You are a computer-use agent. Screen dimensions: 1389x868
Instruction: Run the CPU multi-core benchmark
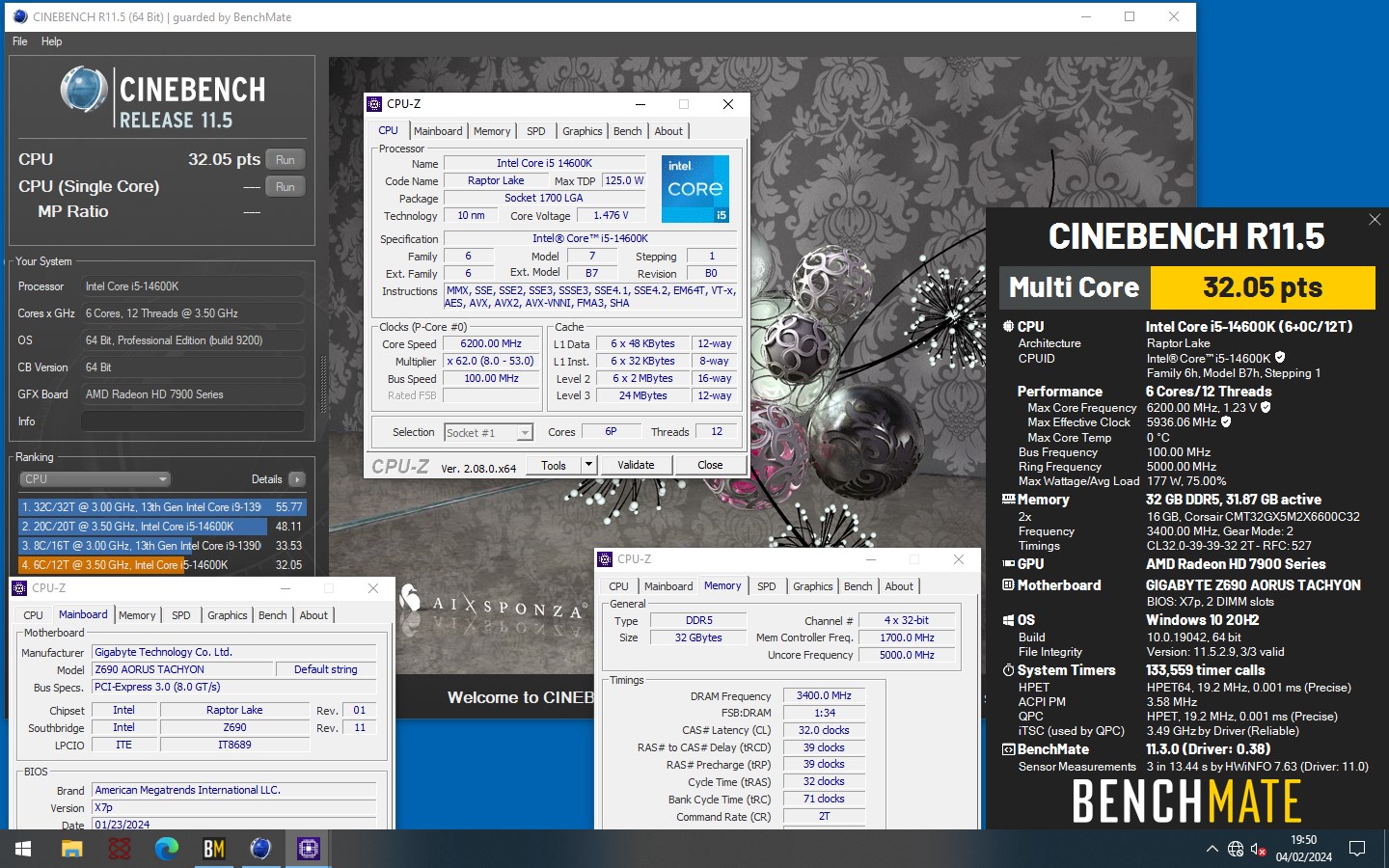[x=286, y=159]
